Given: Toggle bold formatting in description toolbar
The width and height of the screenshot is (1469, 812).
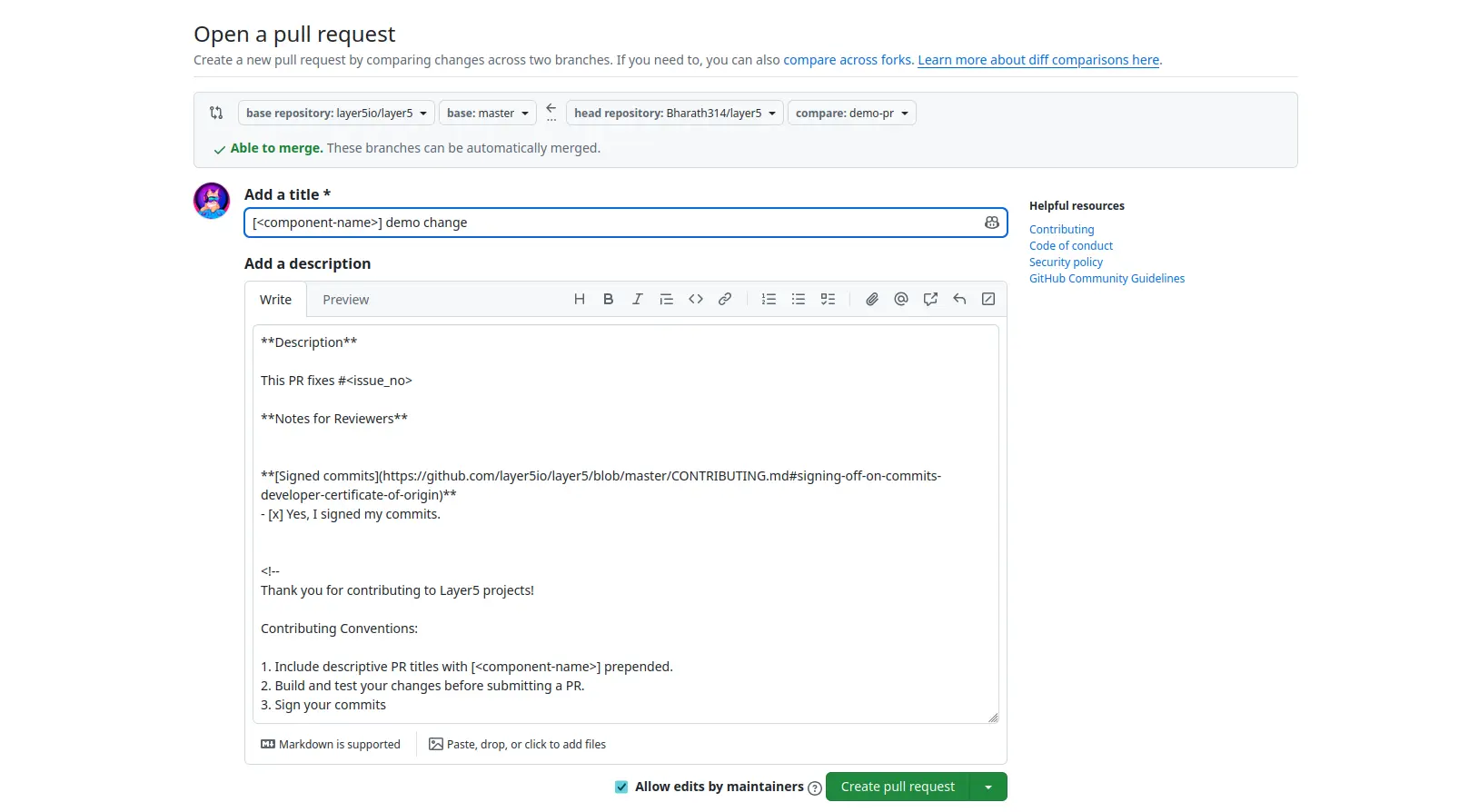Looking at the screenshot, I should (x=608, y=299).
